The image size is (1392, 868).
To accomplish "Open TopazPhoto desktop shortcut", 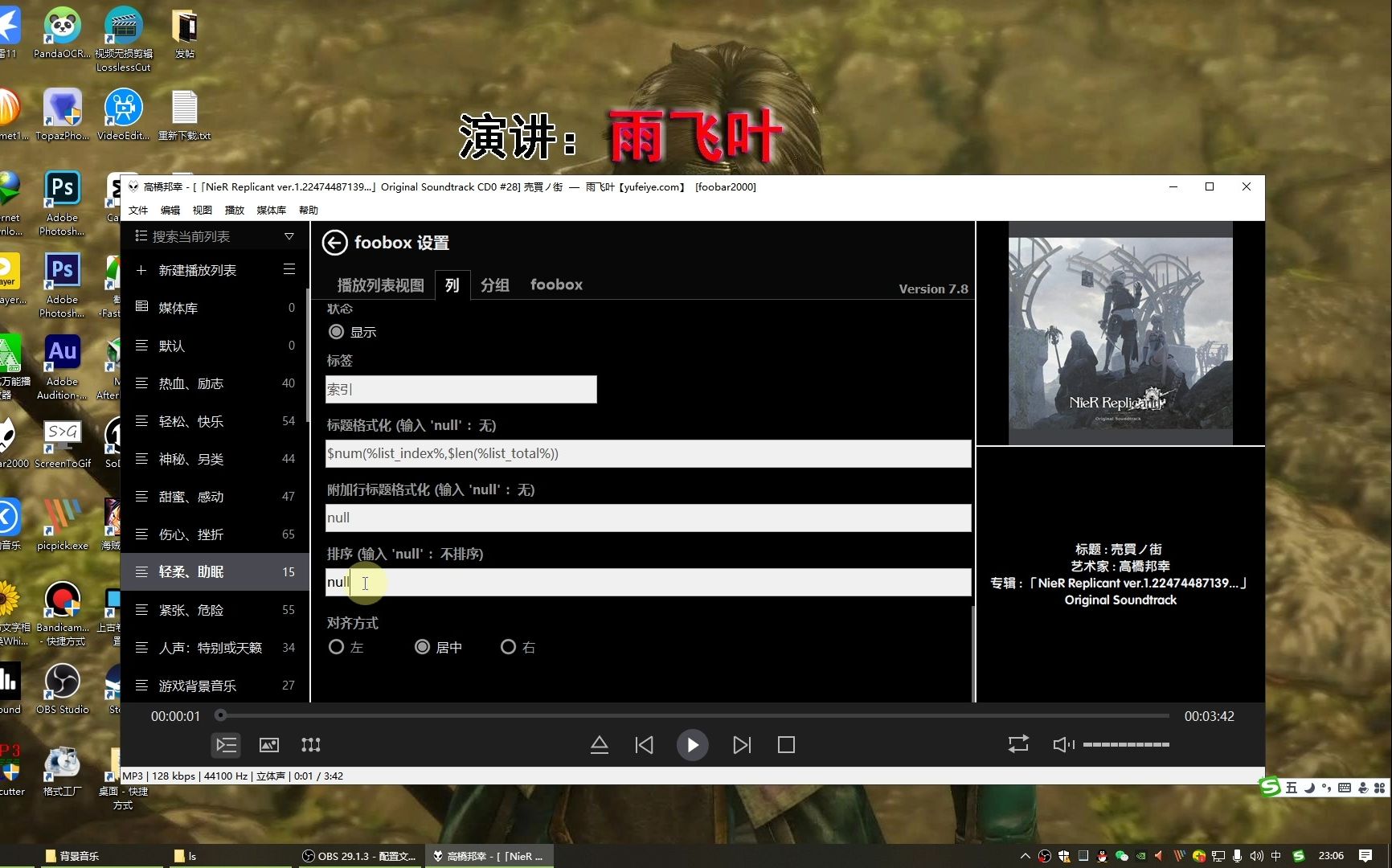I will tap(62, 115).
